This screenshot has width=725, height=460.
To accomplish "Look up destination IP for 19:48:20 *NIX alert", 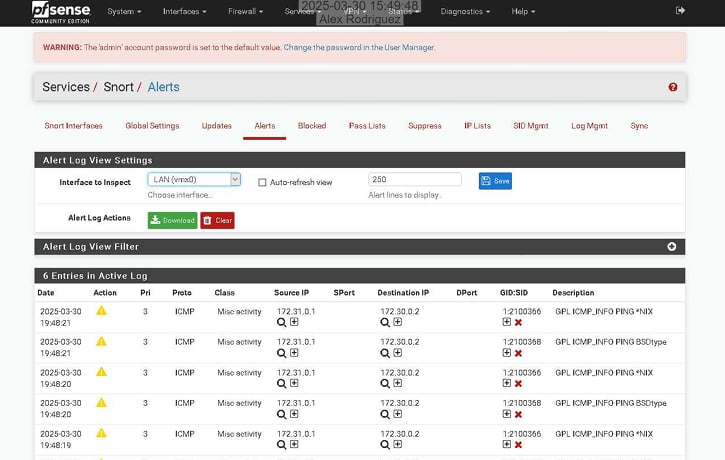I will point(385,383).
